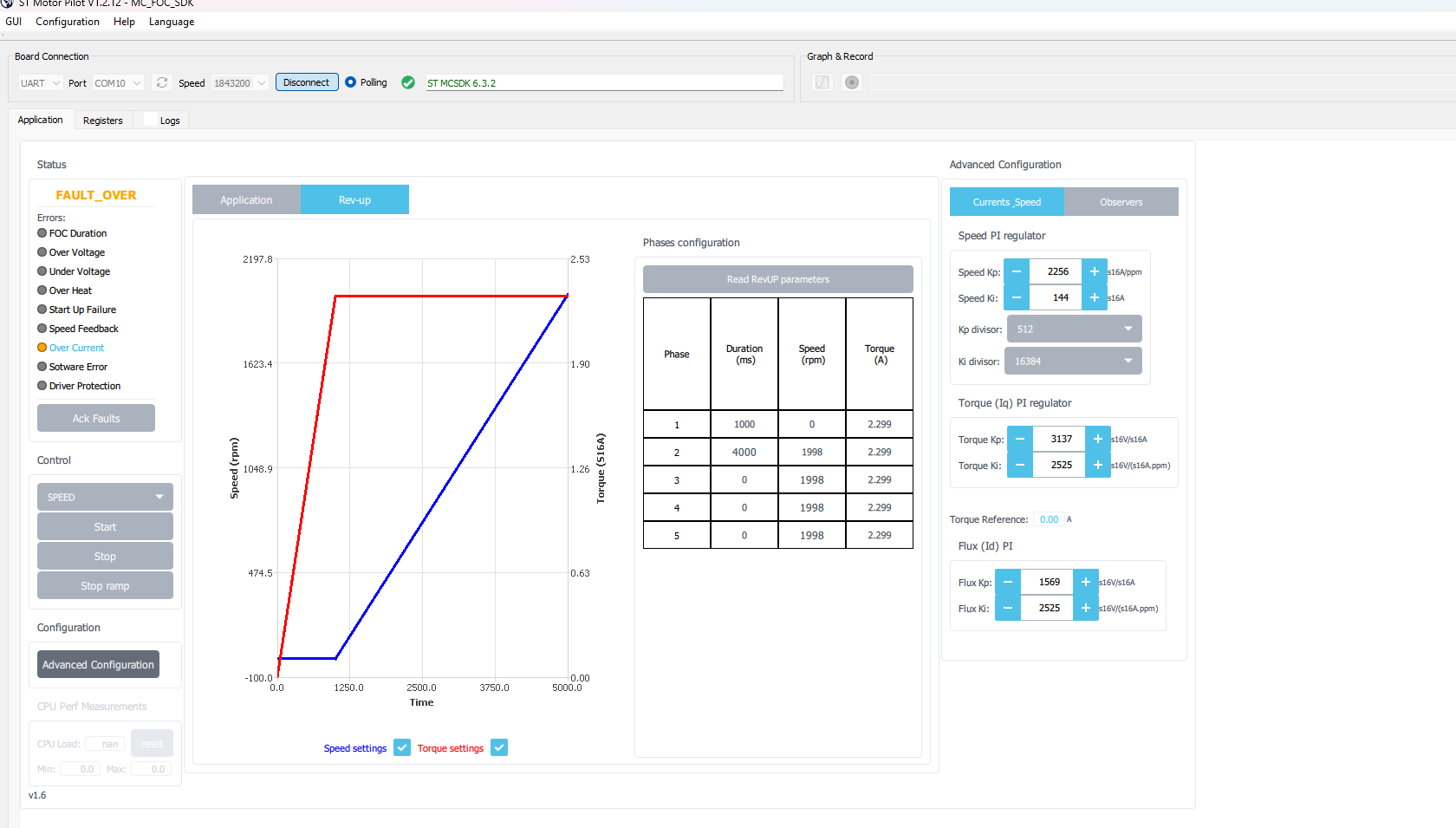Uncheck the Torque settings checkbox
This screenshot has width=1456, height=828.
pos(499,747)
